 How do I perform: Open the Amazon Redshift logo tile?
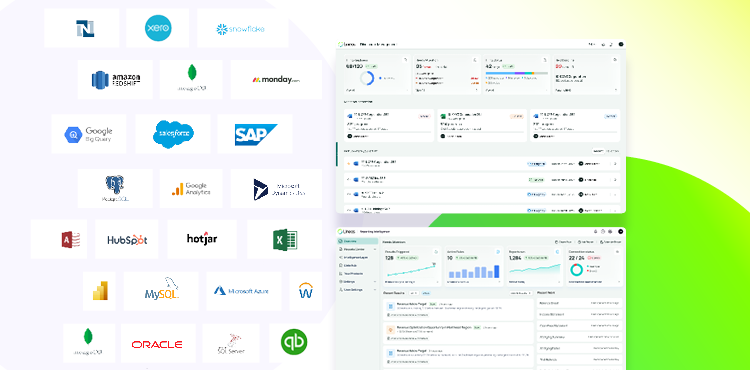tap(115, 79)
